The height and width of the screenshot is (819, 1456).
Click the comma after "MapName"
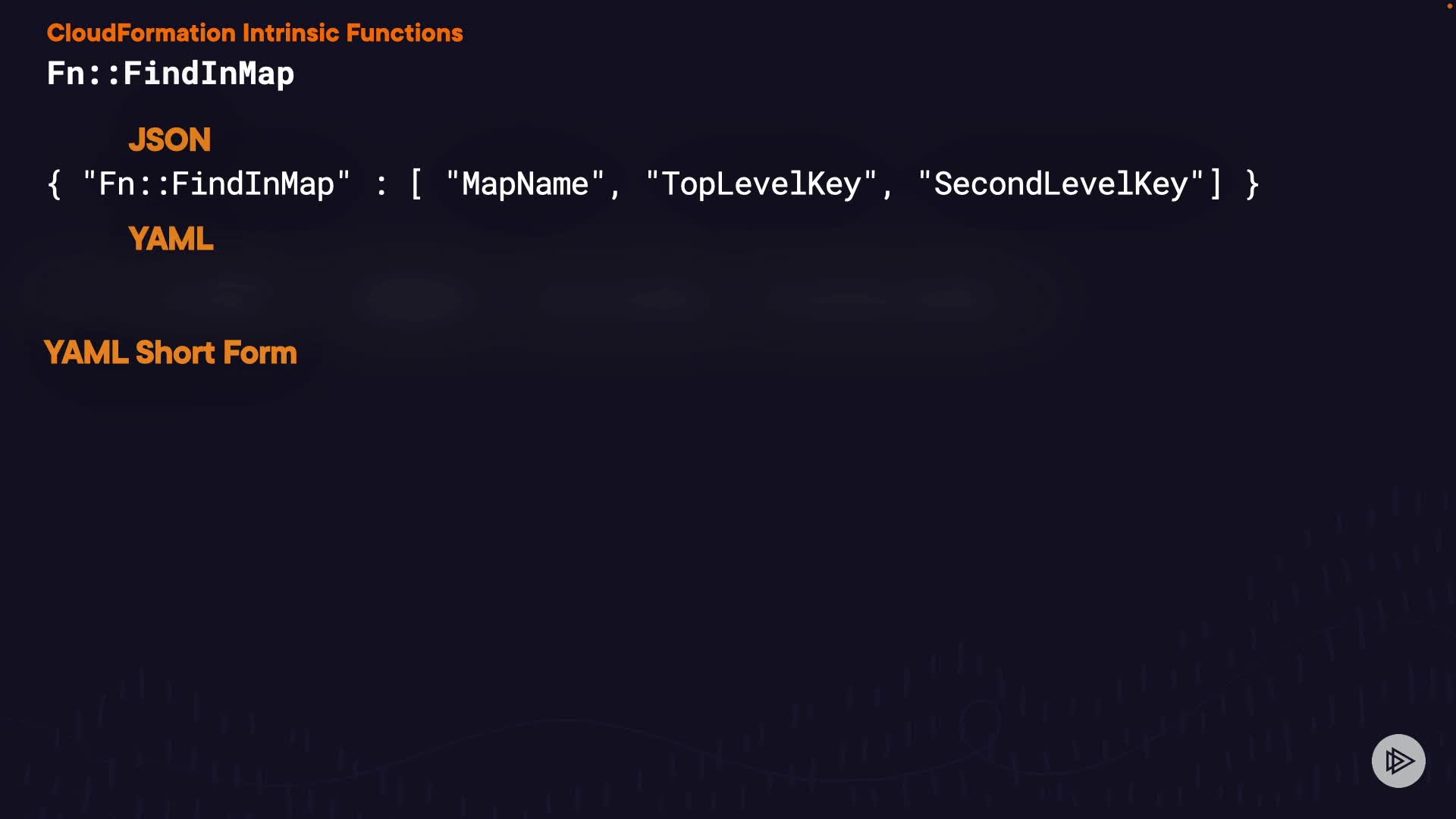[615, 190]
